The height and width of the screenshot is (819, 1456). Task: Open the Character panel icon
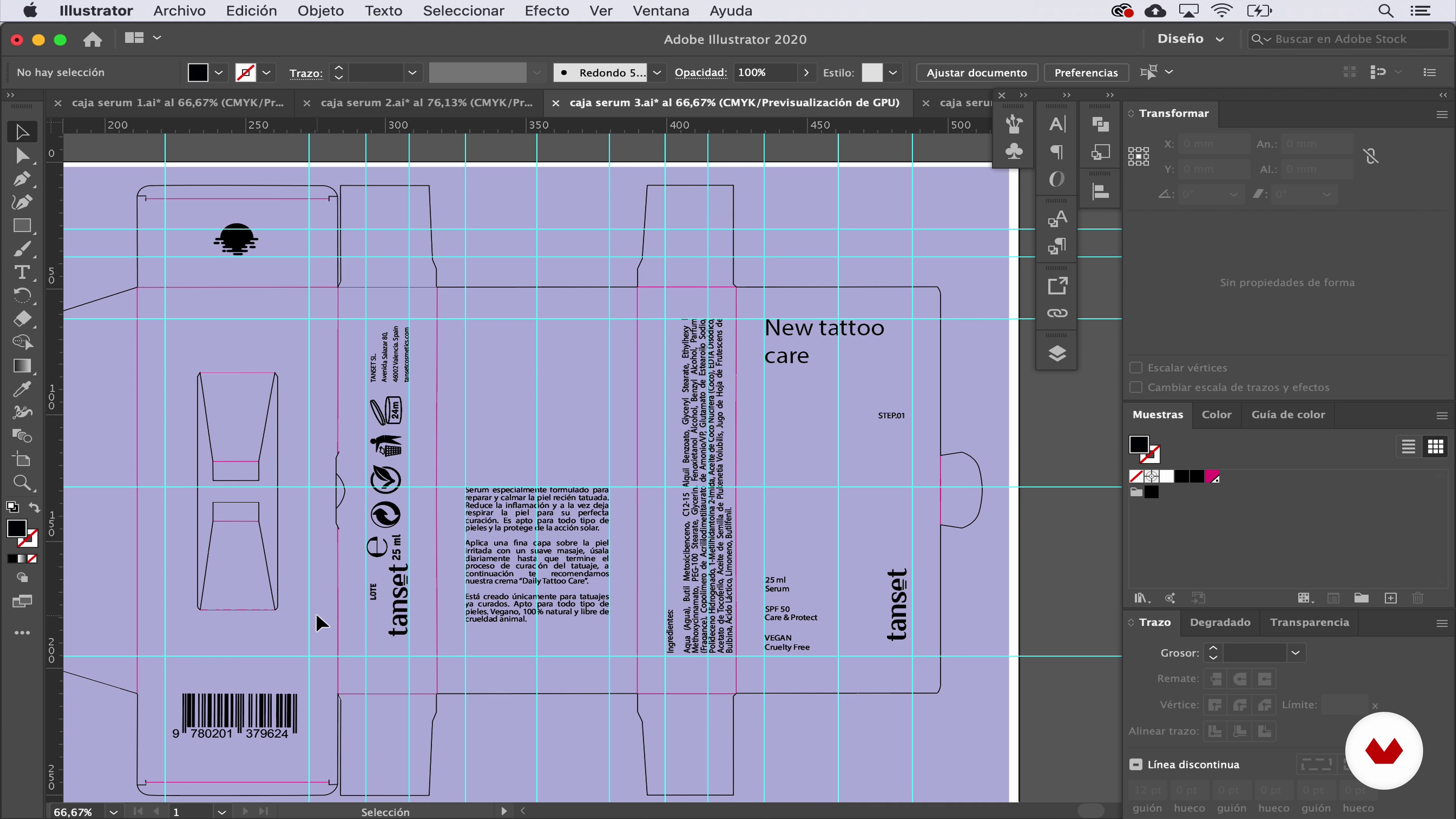[x=1057, y=124]
